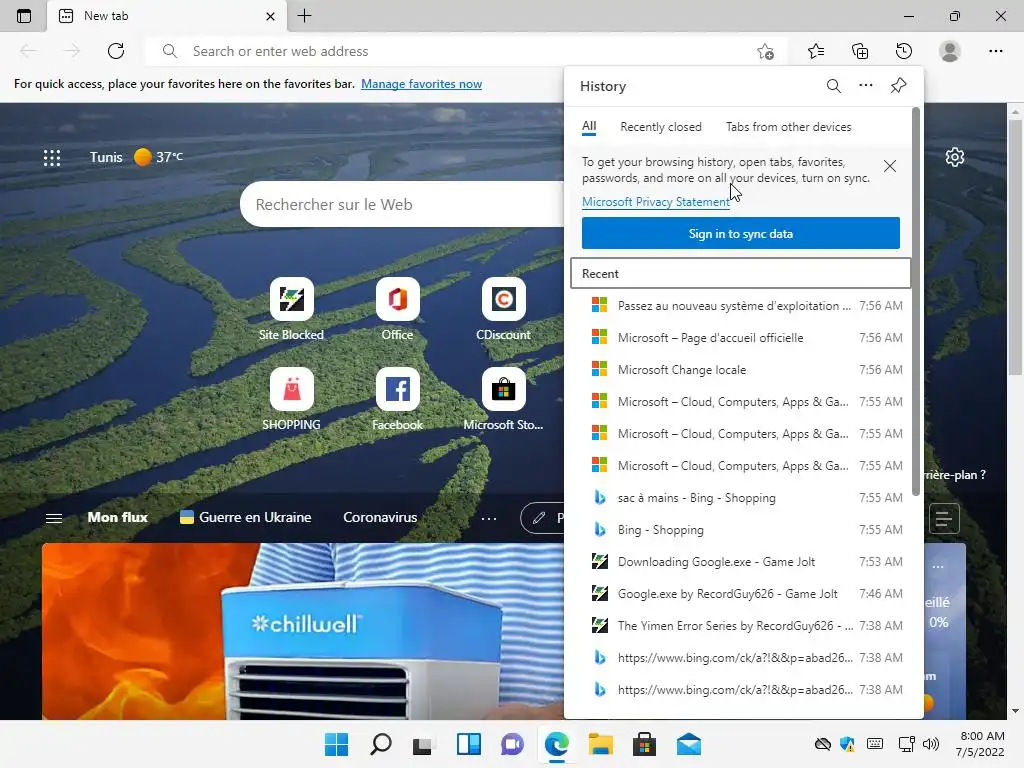Open The Yimen Error Series entry

point(741,626)
